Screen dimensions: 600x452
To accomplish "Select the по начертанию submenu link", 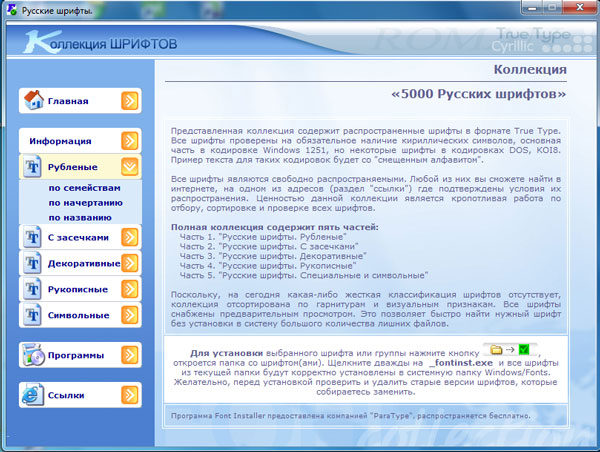I will click(x=85, y=203).
